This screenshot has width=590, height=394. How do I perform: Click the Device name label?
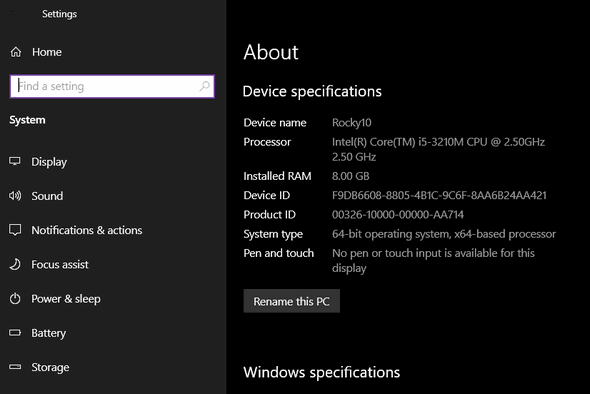point(275,123)
